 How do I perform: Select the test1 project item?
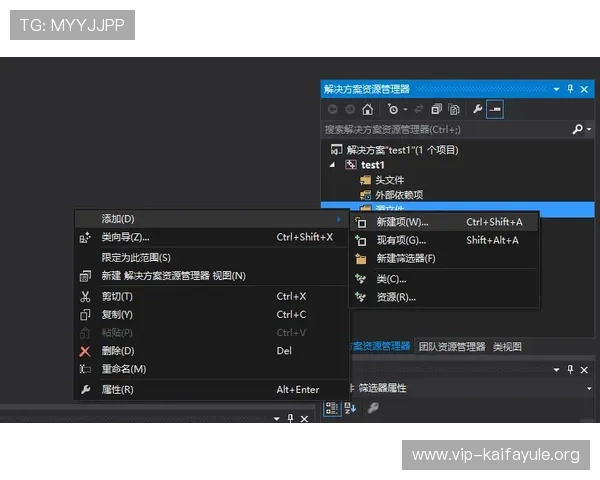(x=372, y=165)
